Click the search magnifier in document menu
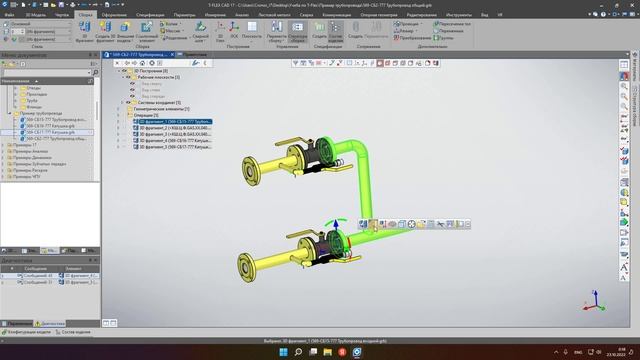The width and height of the screenshot is (640, 360). pos(96,72)
